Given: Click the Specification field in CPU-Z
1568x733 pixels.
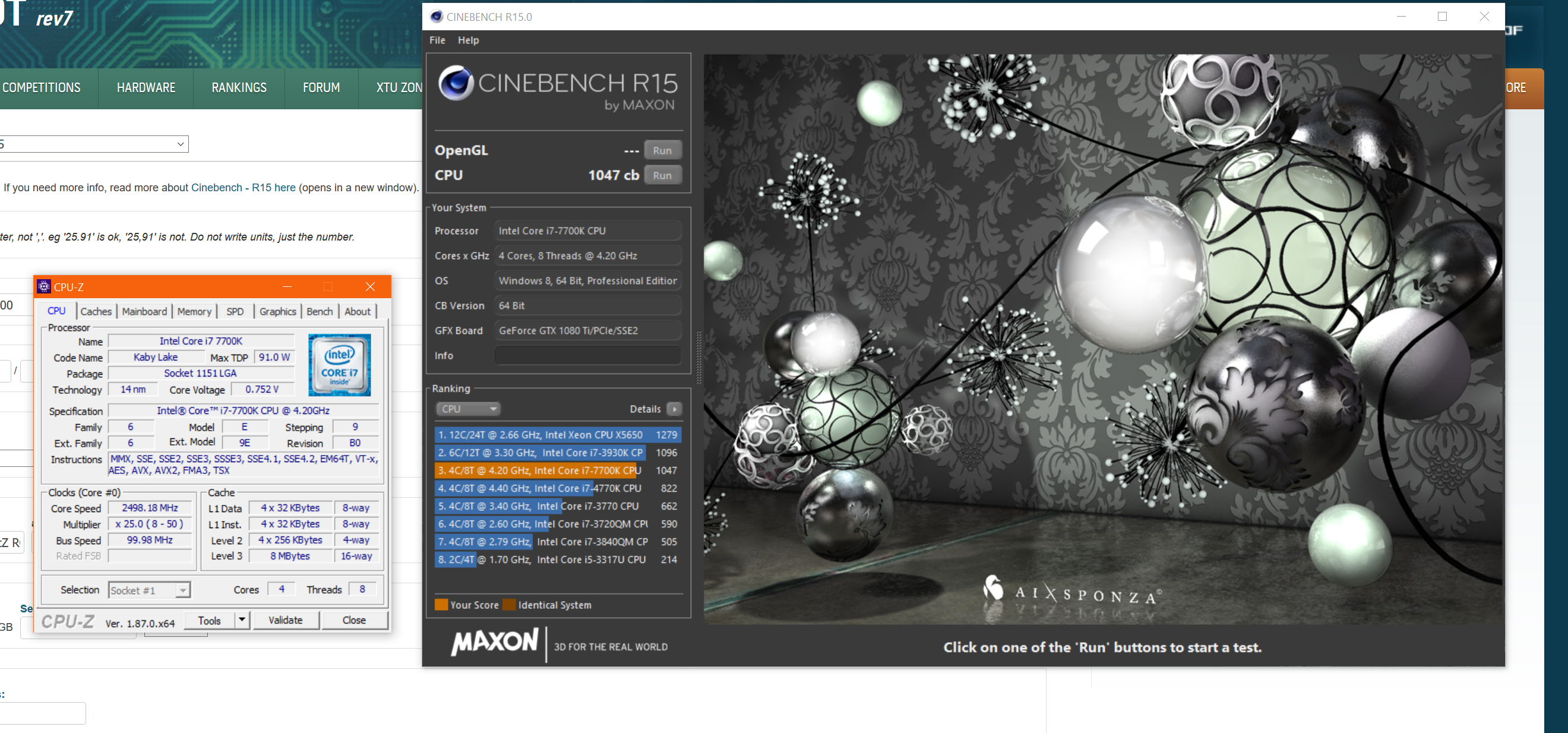Looking at the screenshot, I should click(244, 411).
